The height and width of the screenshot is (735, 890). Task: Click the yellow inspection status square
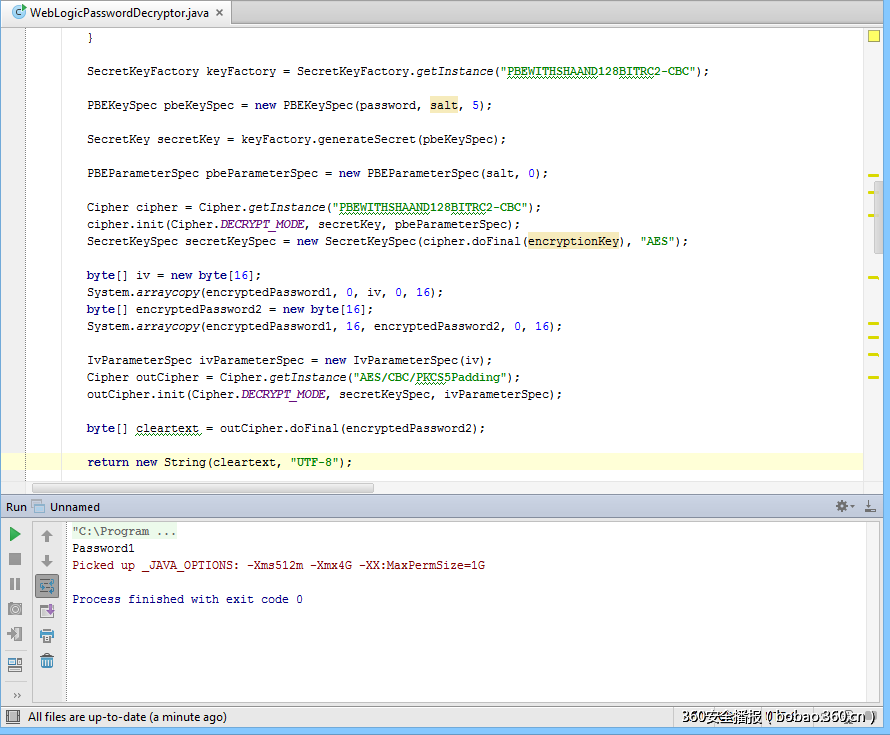point(874,36)
